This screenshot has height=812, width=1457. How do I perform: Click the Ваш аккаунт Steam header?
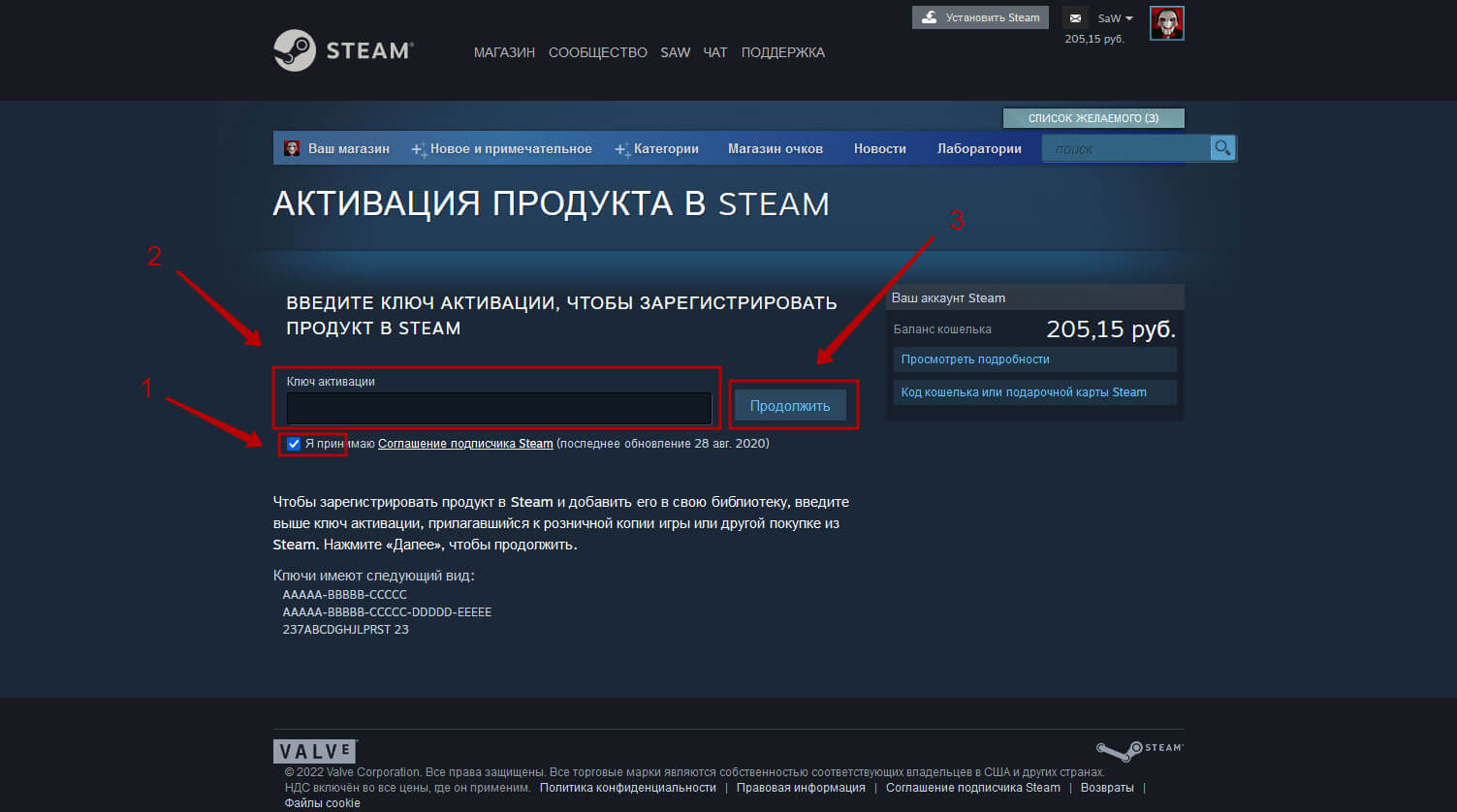pyautogui.click(x=1035, y=297)
